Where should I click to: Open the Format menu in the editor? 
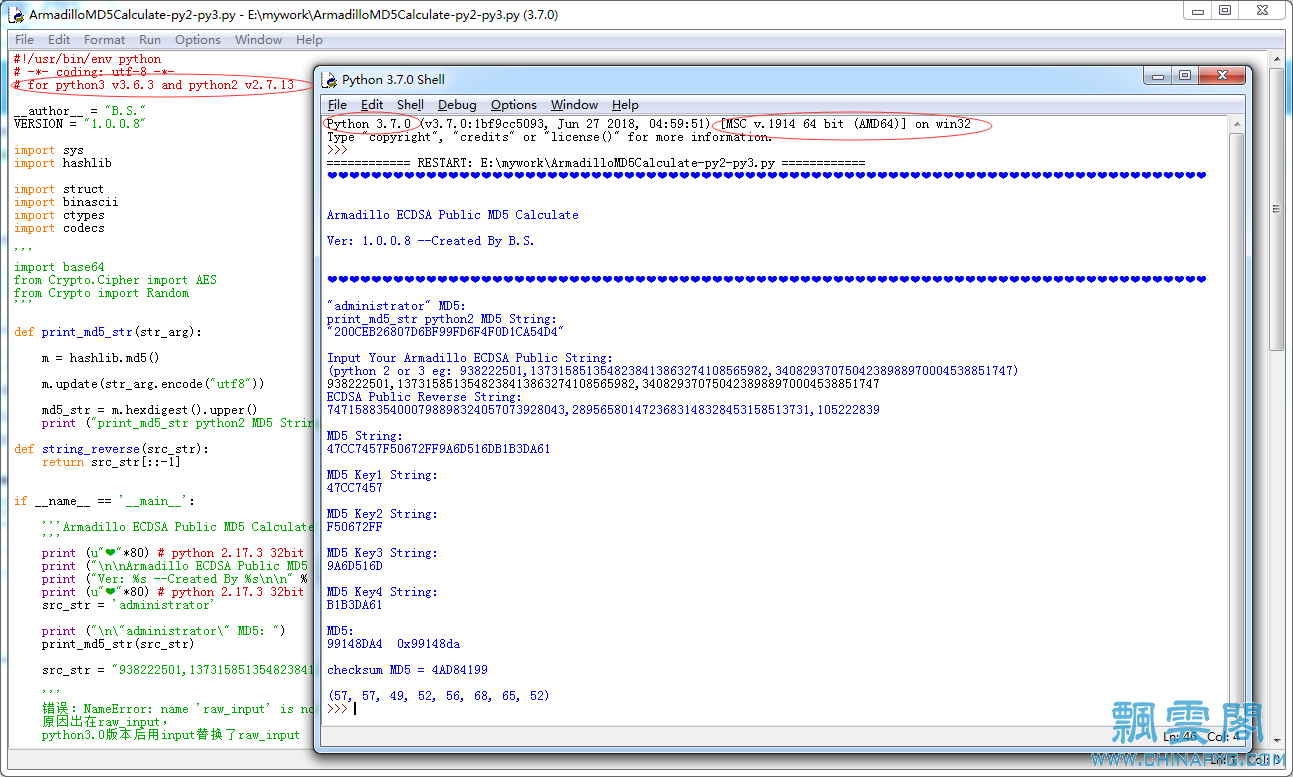click(105, 40)
